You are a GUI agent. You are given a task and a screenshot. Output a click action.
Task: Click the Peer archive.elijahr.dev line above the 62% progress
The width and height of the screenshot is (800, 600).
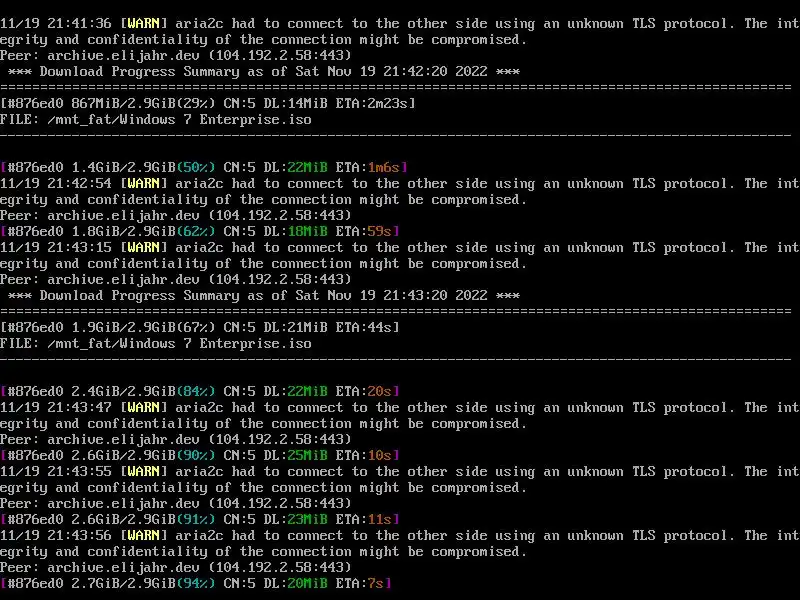(x=176, y=215)
